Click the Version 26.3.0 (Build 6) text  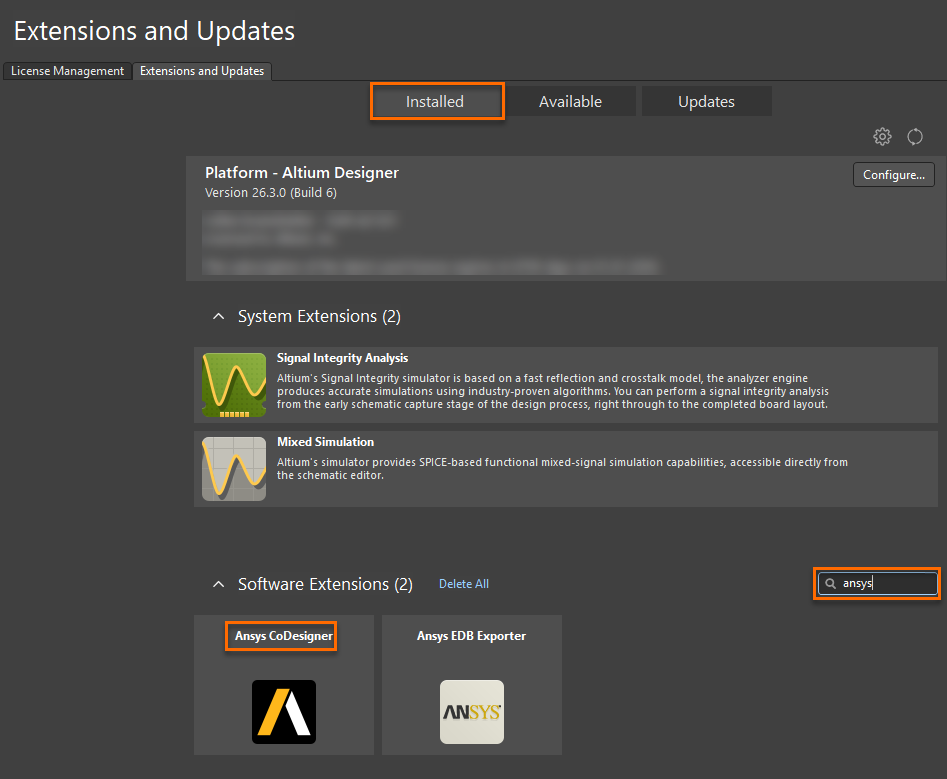(271, 193)
